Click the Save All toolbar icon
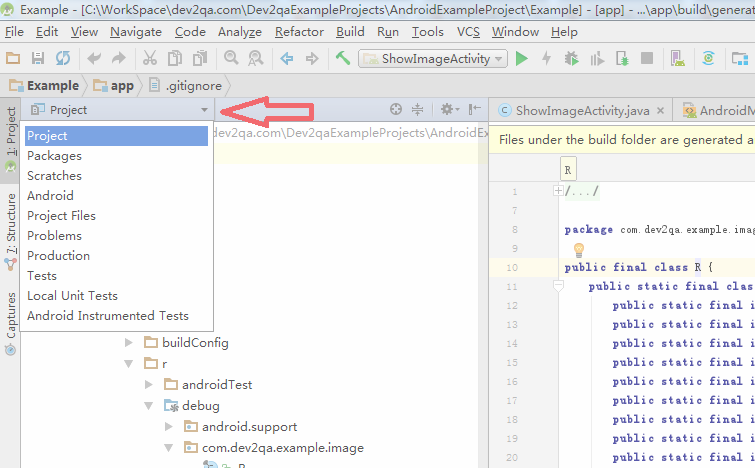Screen dimensions: 755x468 coord(39,59)
